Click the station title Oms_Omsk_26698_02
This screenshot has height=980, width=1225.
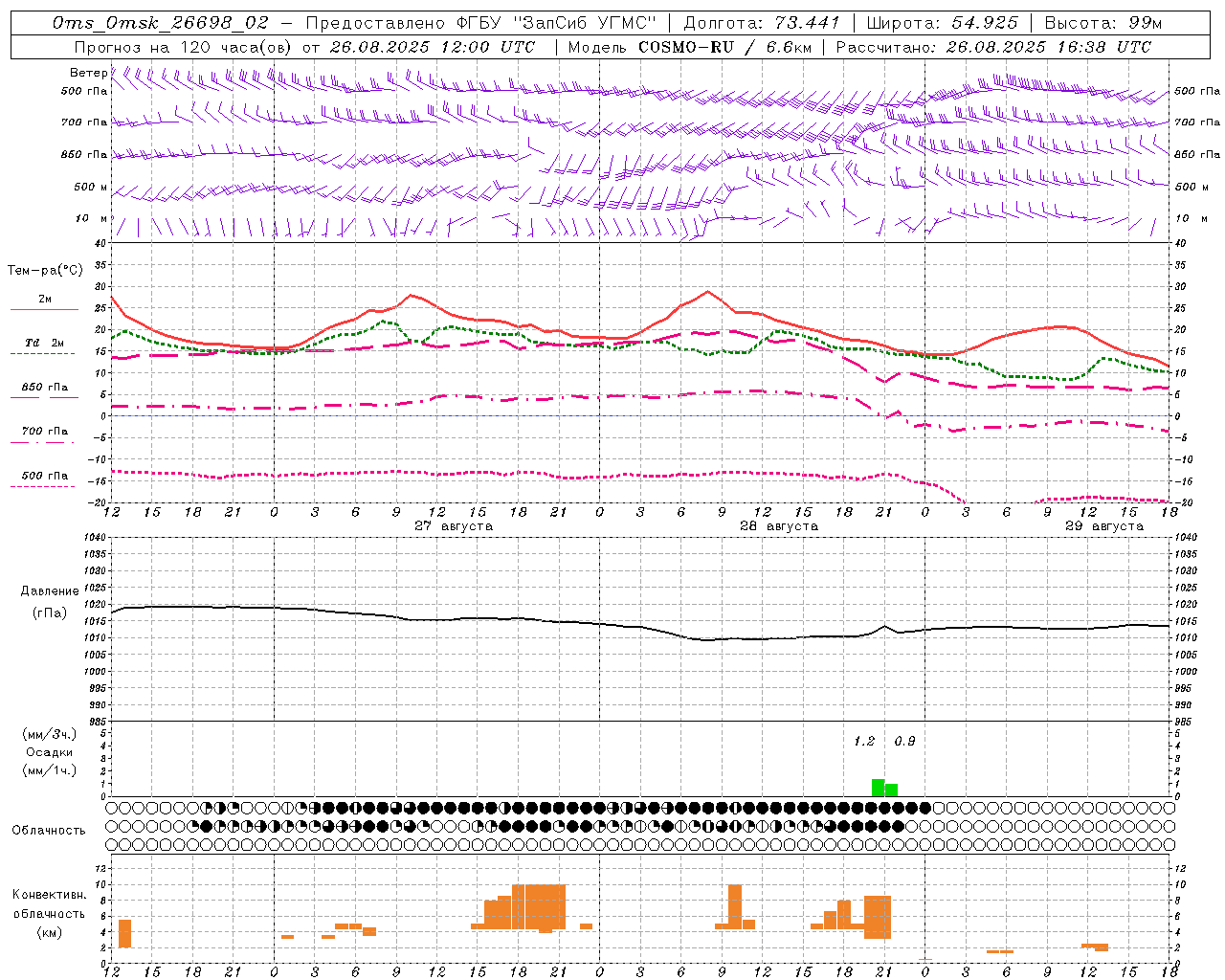pyautogui.click(x=161, y=23)
